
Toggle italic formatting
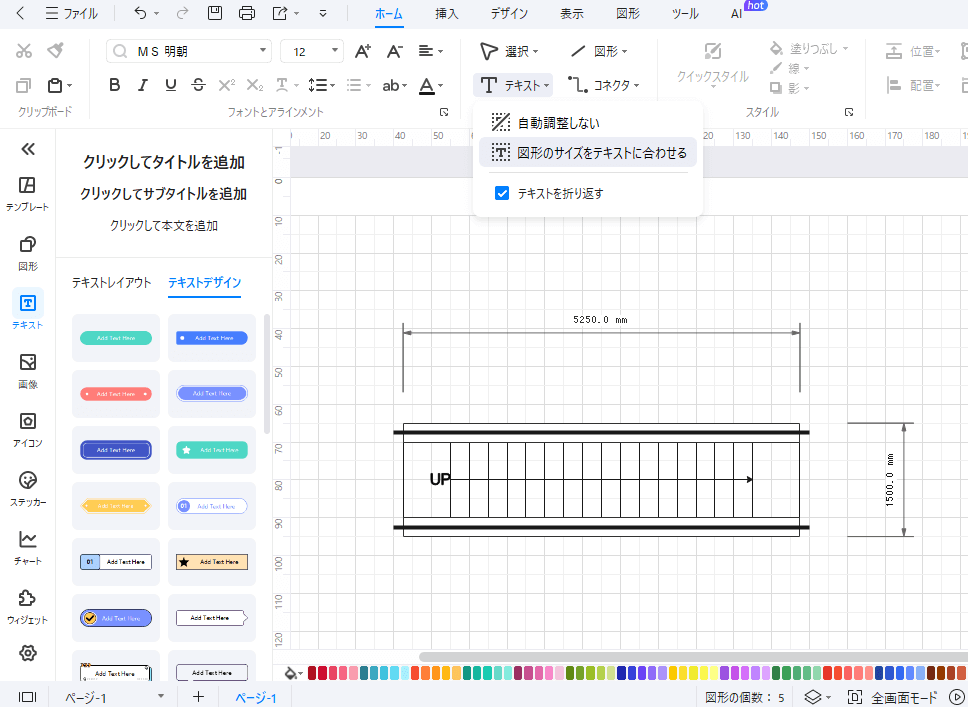[143, 85]
